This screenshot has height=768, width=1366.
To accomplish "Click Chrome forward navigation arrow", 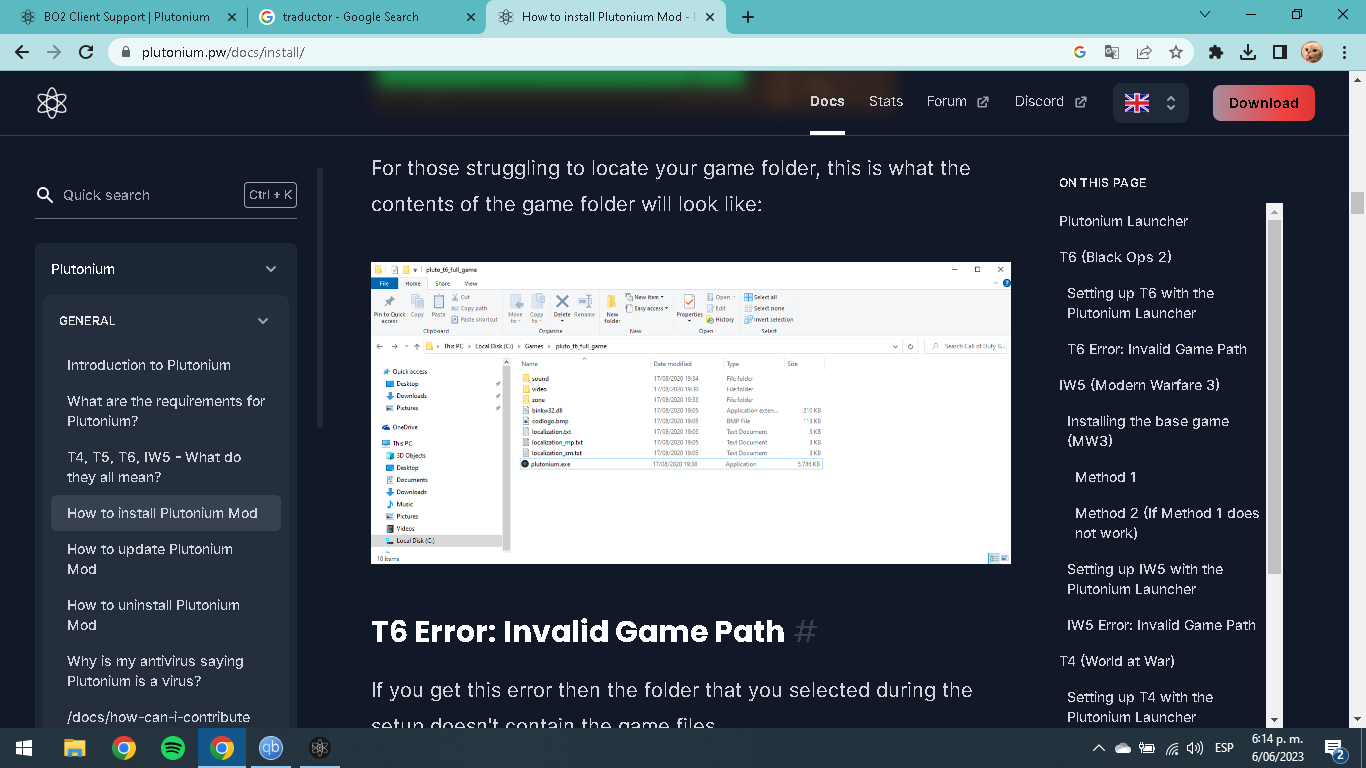I will coord(54,52).
